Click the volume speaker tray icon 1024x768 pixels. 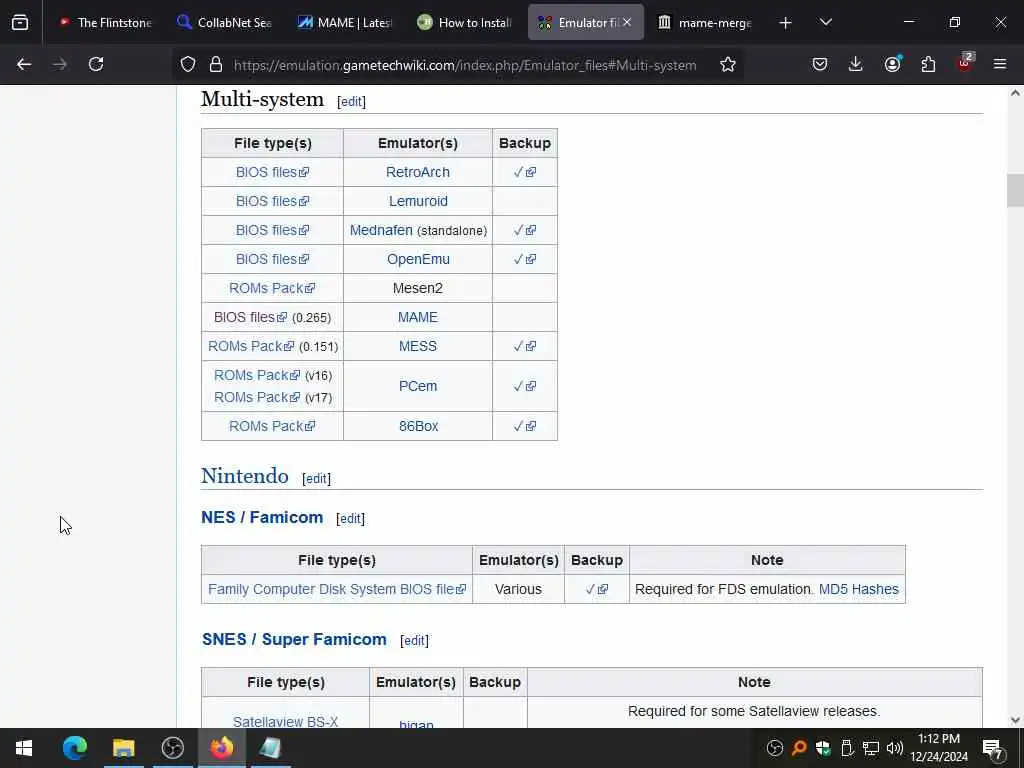895,748
